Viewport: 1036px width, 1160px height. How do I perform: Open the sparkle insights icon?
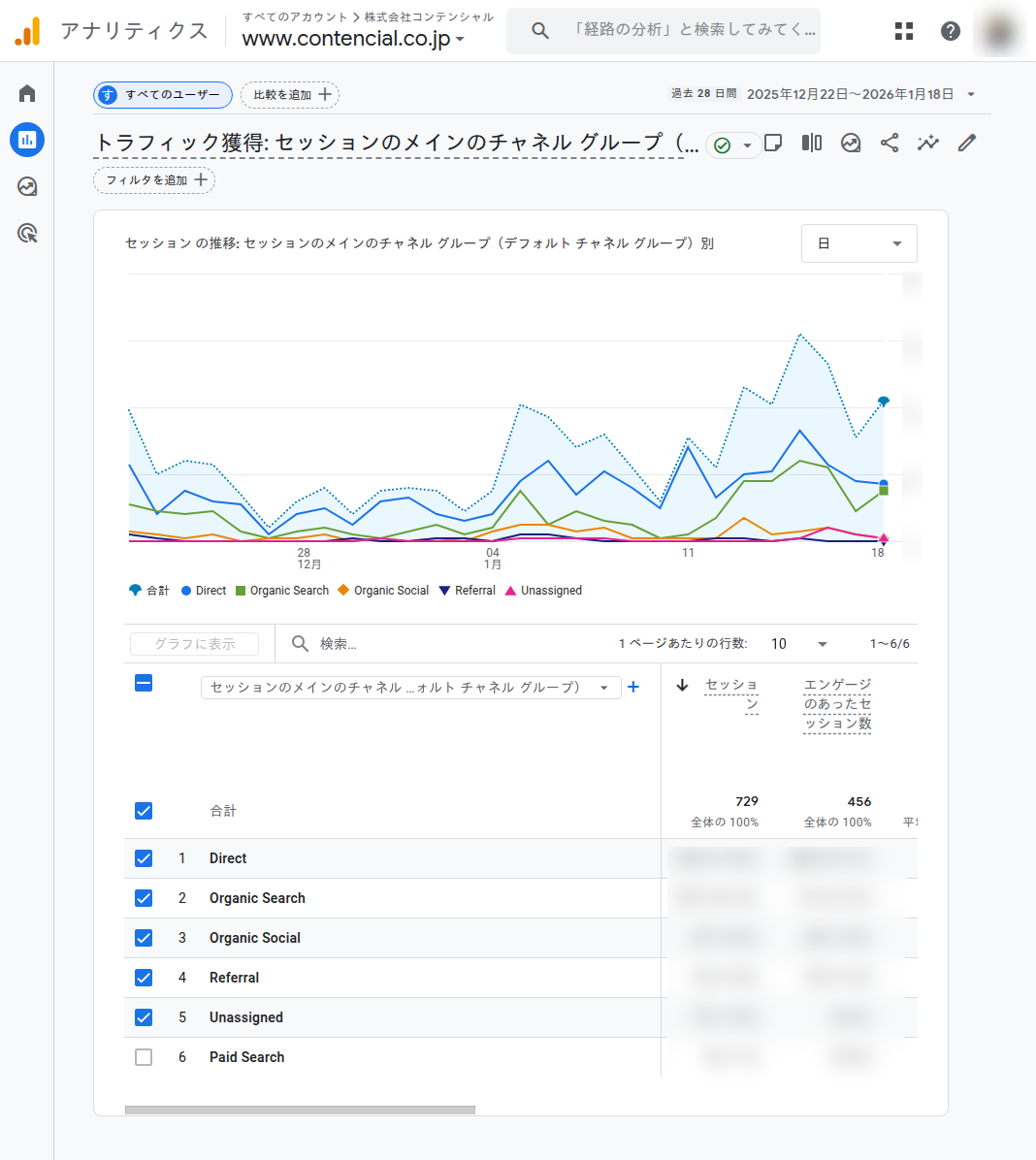coord(927,143)
